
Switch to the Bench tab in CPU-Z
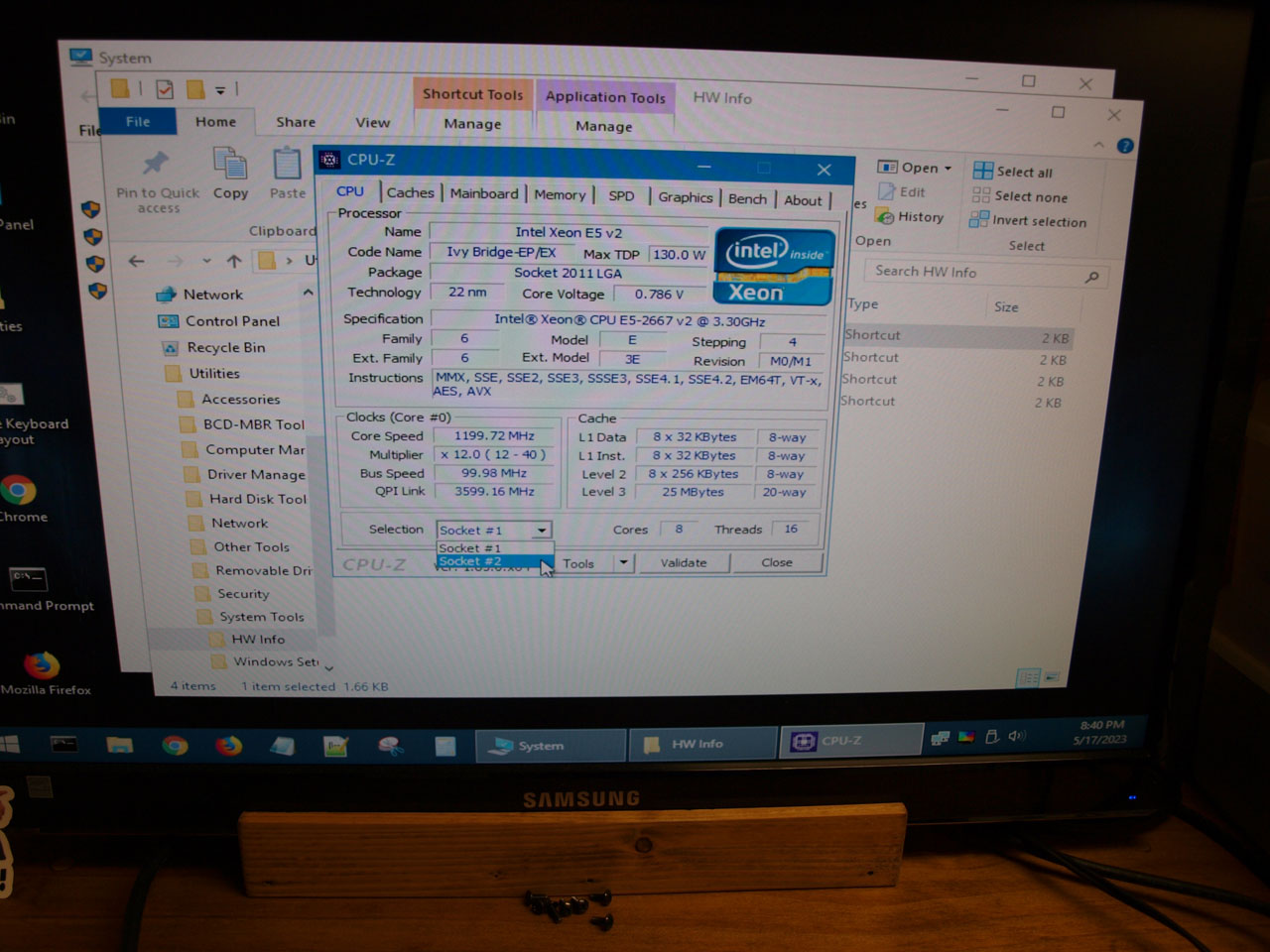(x=747, y=198)
